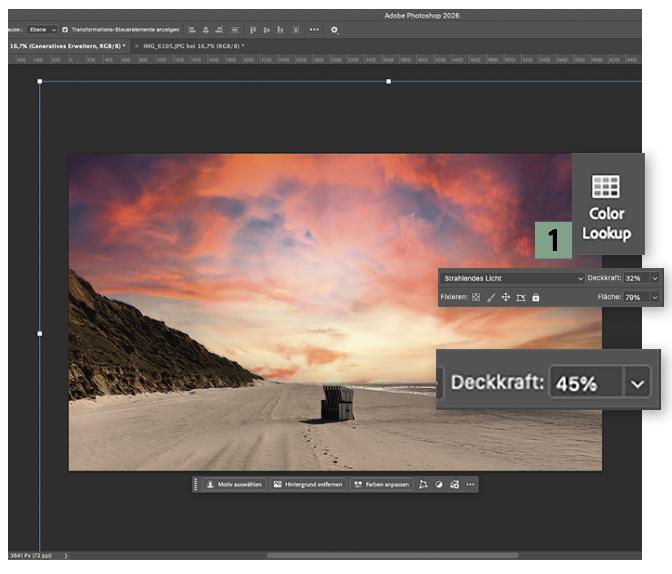Expand the 45% Deckkraft dropdown arrow
672x574 pixels.
[x=637, y=383]
